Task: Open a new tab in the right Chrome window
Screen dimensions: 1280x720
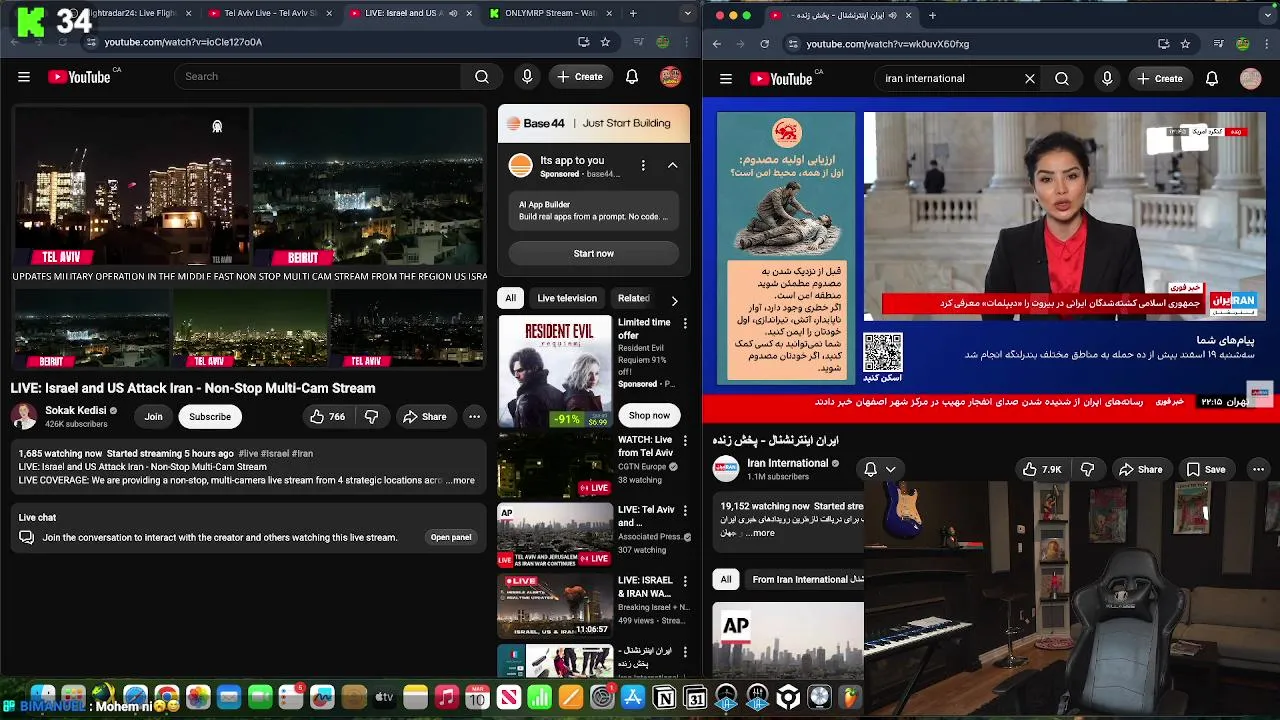Action: 932,15
